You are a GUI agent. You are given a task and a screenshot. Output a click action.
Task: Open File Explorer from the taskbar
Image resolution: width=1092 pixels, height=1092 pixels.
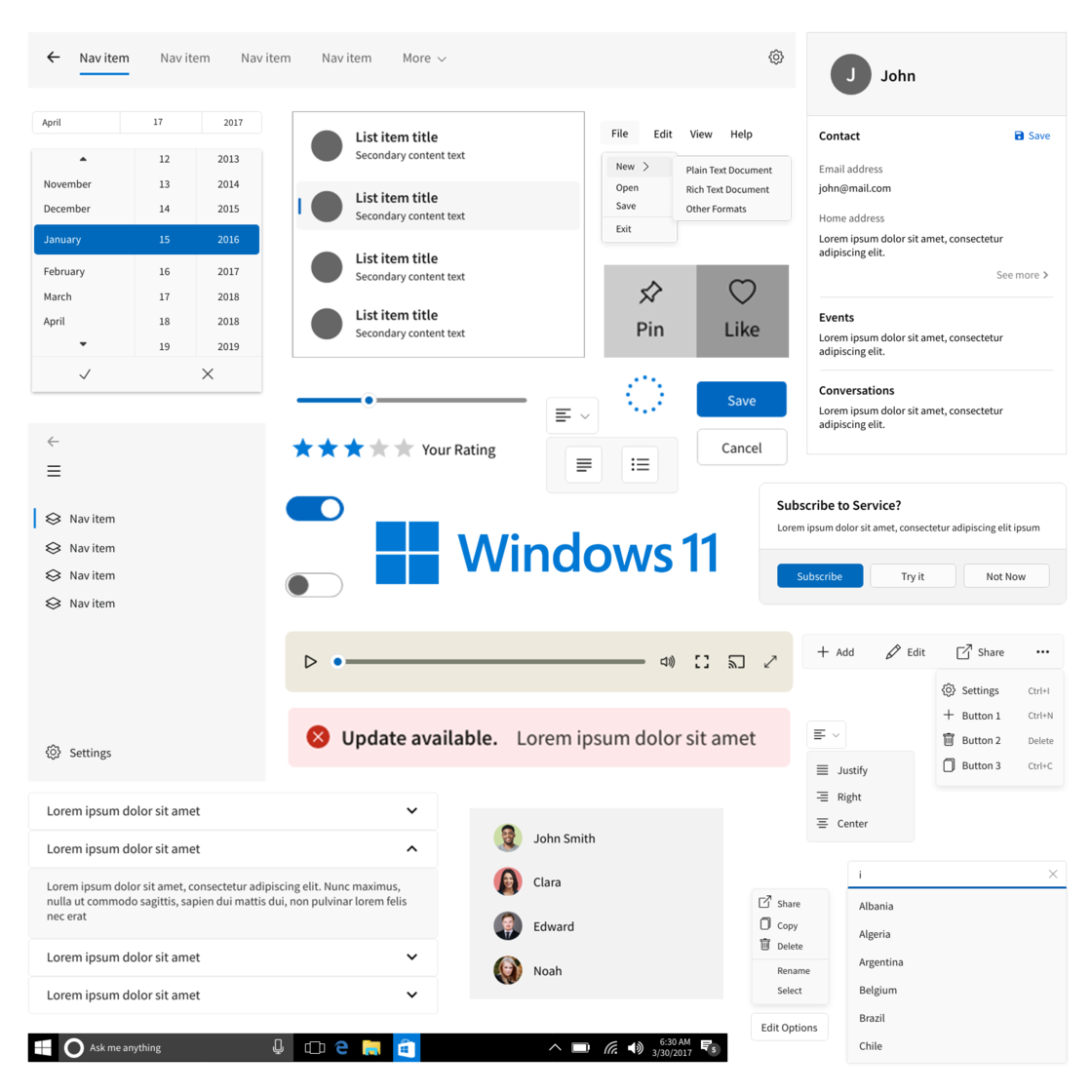click(371, 1047)
